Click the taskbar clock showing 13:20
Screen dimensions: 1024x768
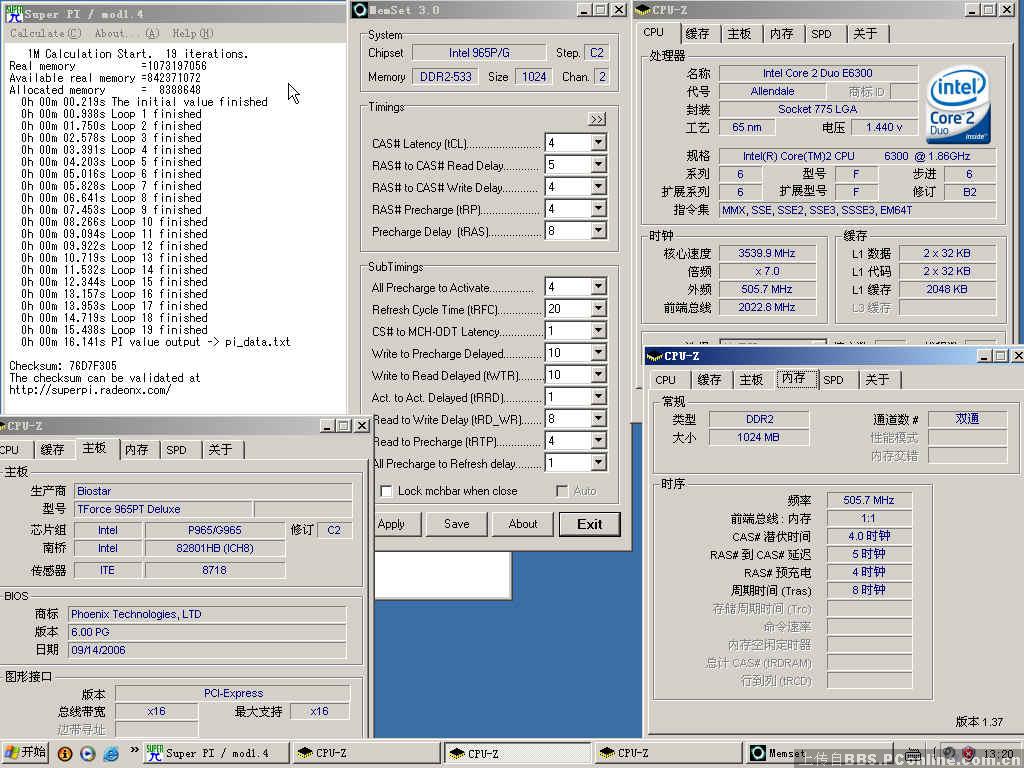[999, 754]
